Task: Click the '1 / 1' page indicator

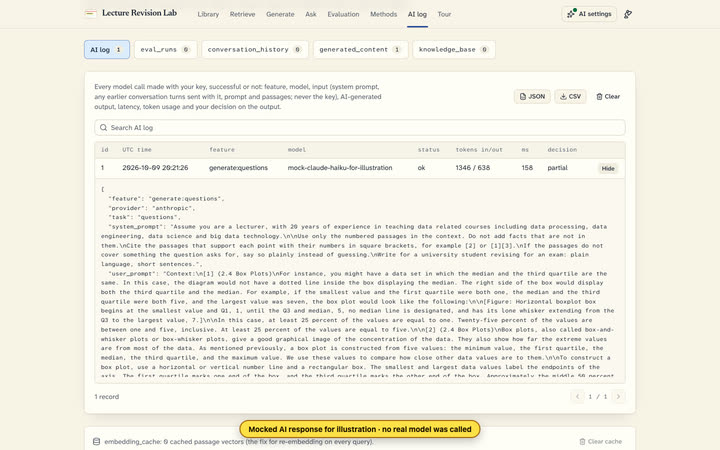Action: click(x=598, y=397)
